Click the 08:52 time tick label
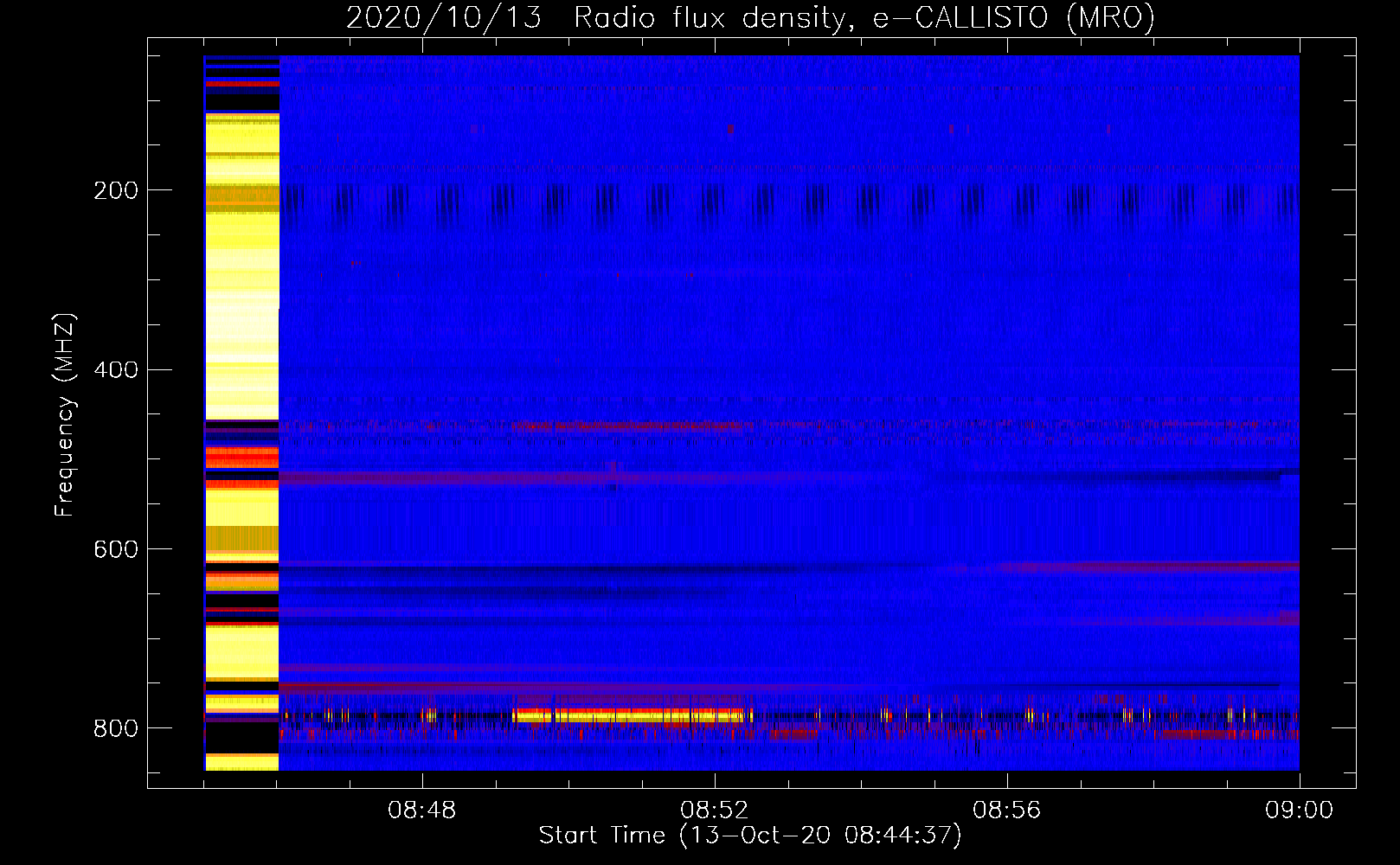This screenshot has width=1400, height=865. tap(715, 811)
